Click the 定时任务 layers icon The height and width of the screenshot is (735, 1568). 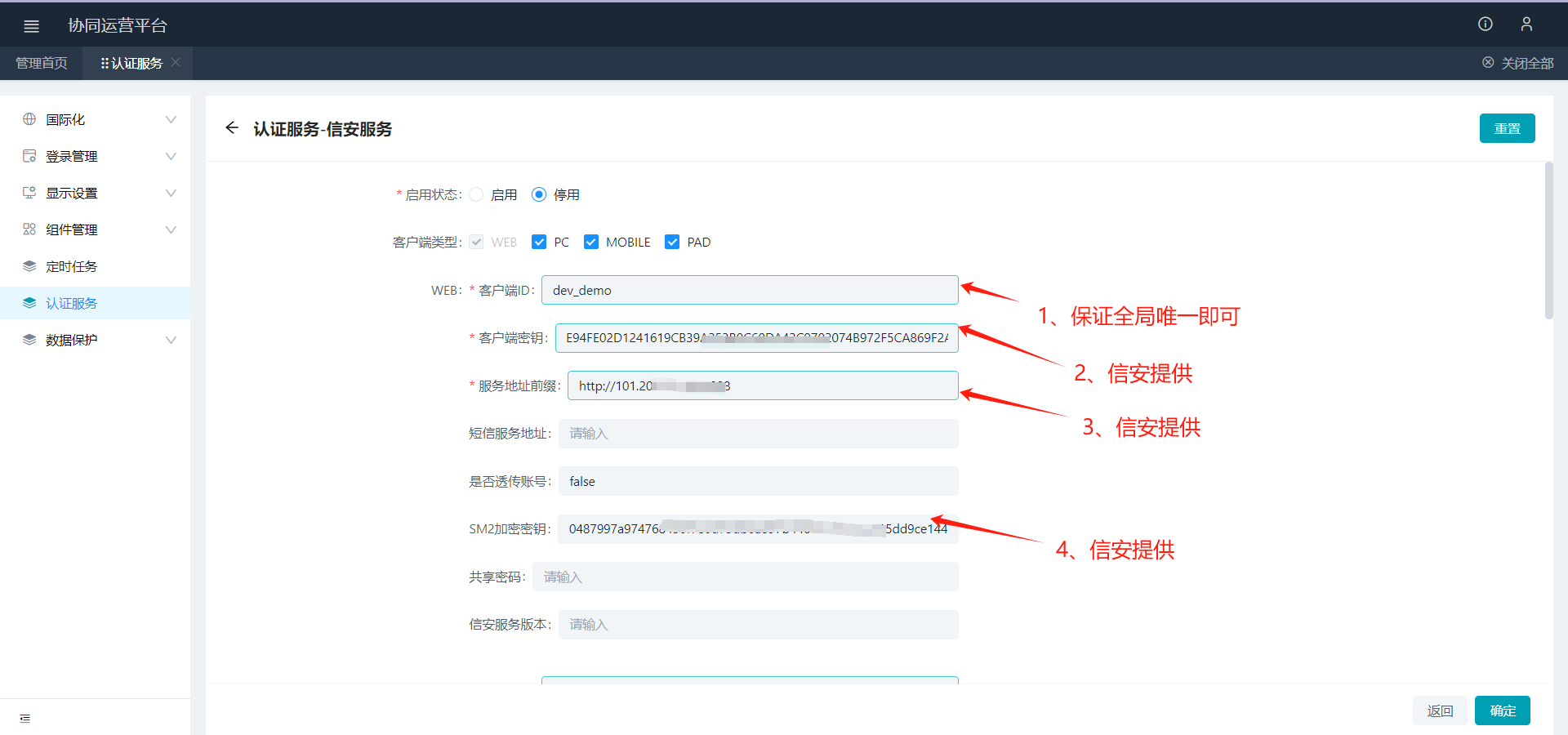point(29,266)
